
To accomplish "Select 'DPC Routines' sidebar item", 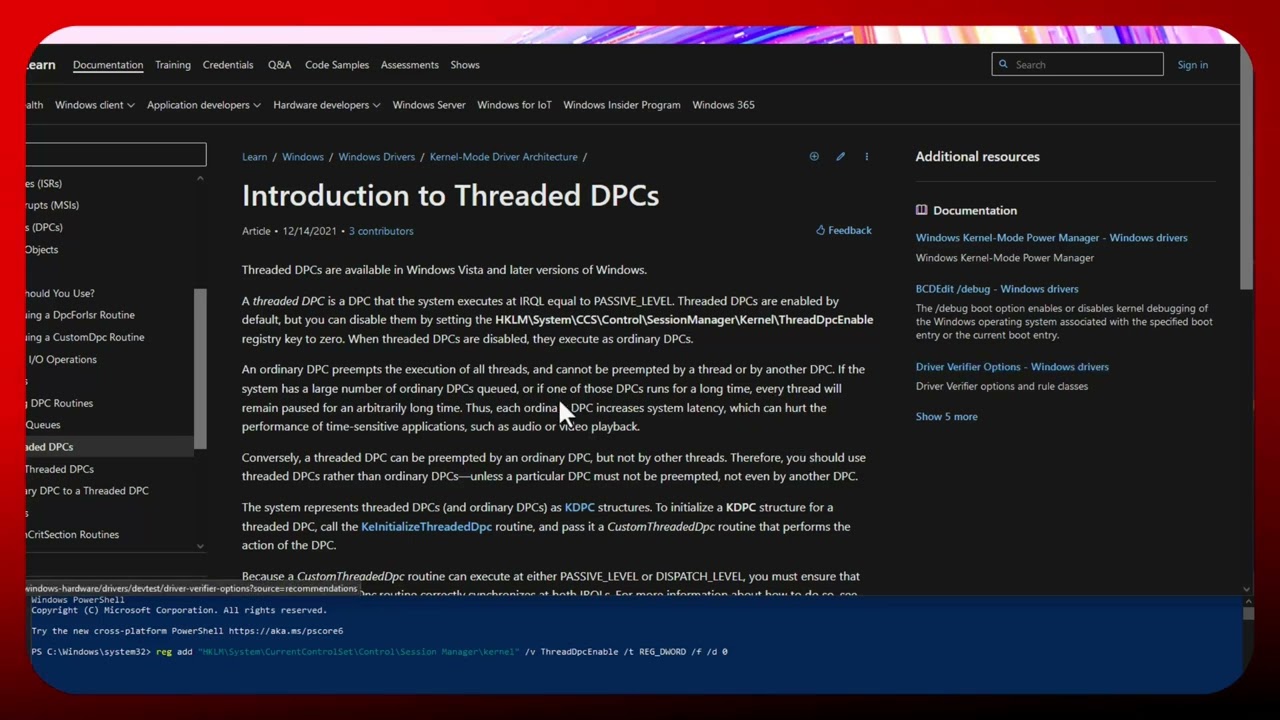I will [60, 403].
